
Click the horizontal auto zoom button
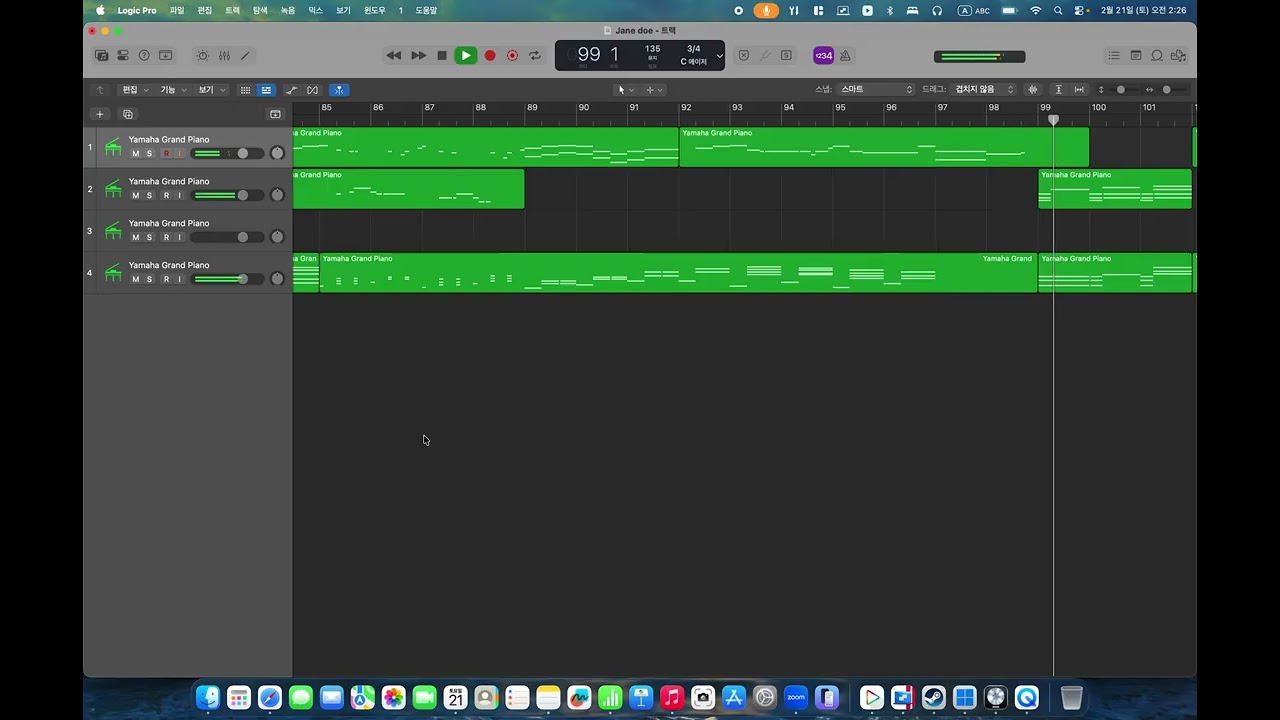(1079, 90)
